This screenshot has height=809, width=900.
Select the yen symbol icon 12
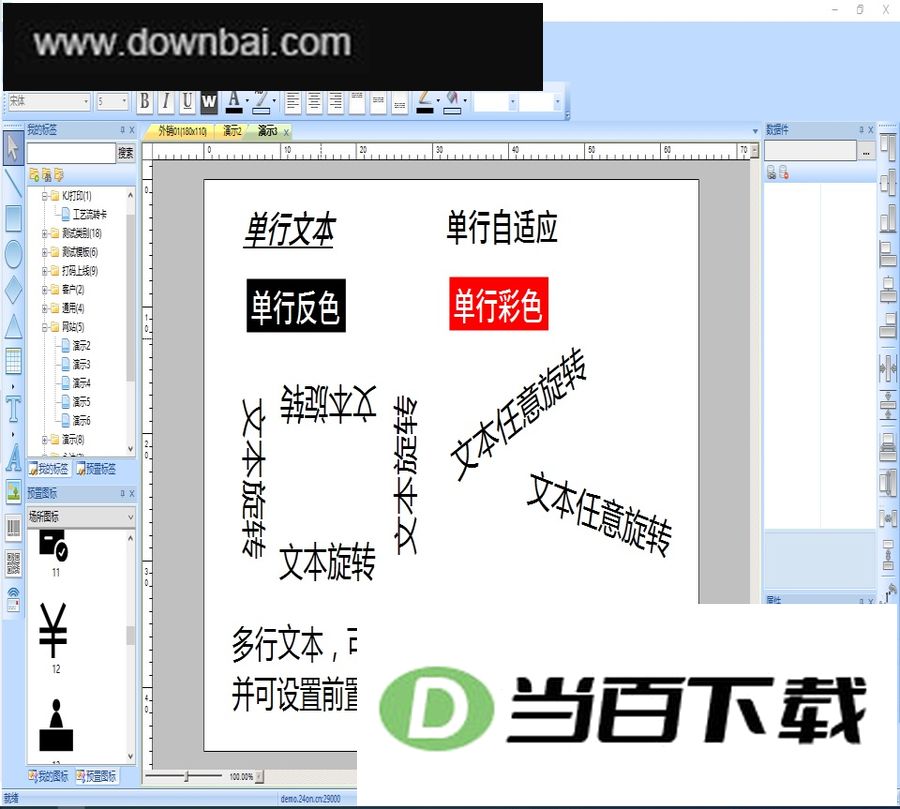53,630
